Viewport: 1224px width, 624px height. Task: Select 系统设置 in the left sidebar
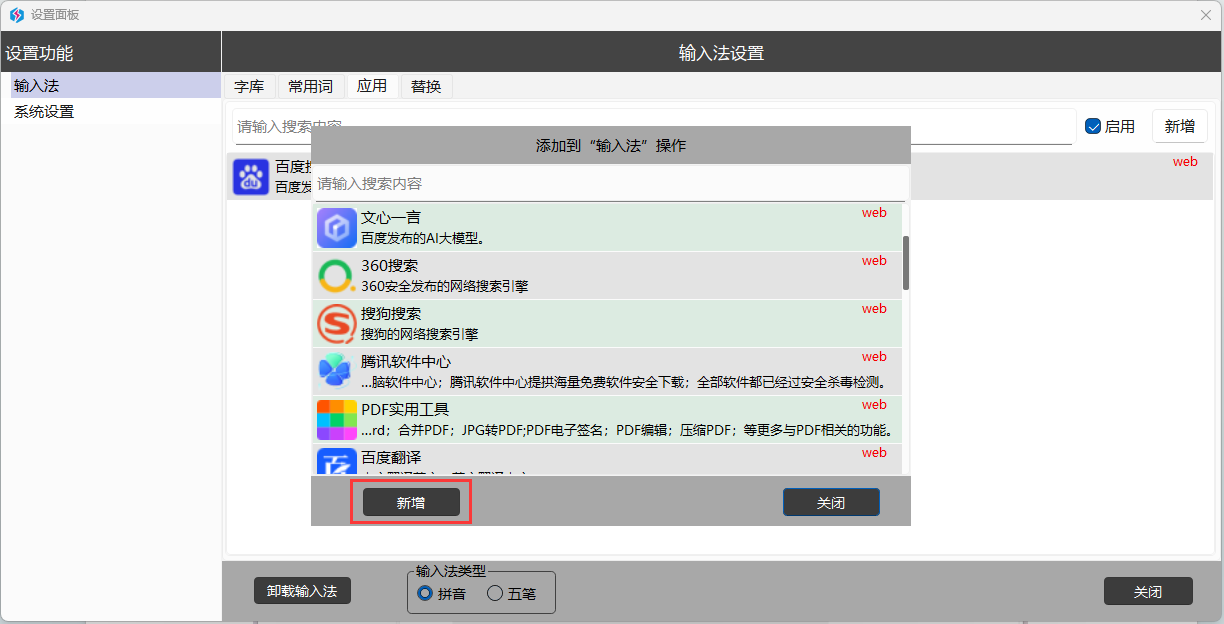(44, 112)
